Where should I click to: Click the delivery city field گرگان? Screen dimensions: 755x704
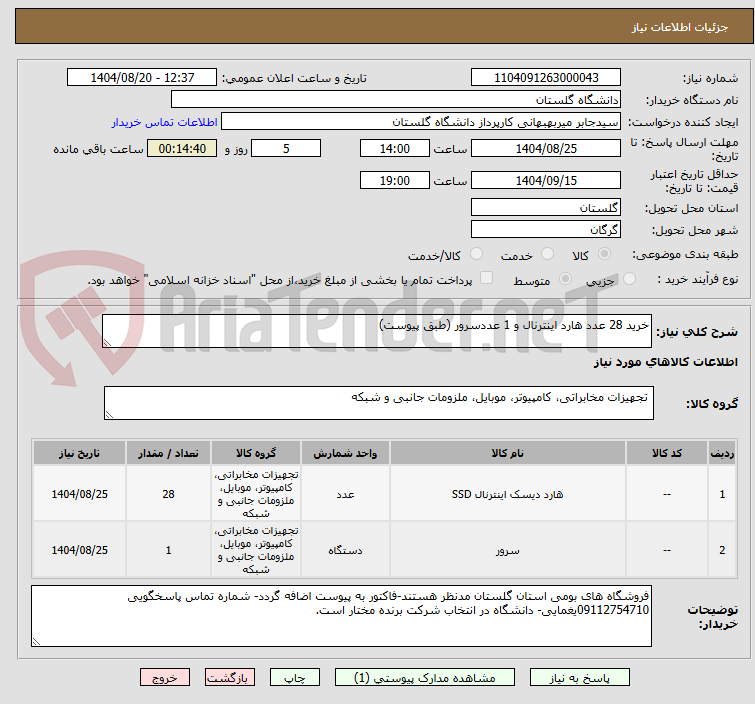[546, 230]
